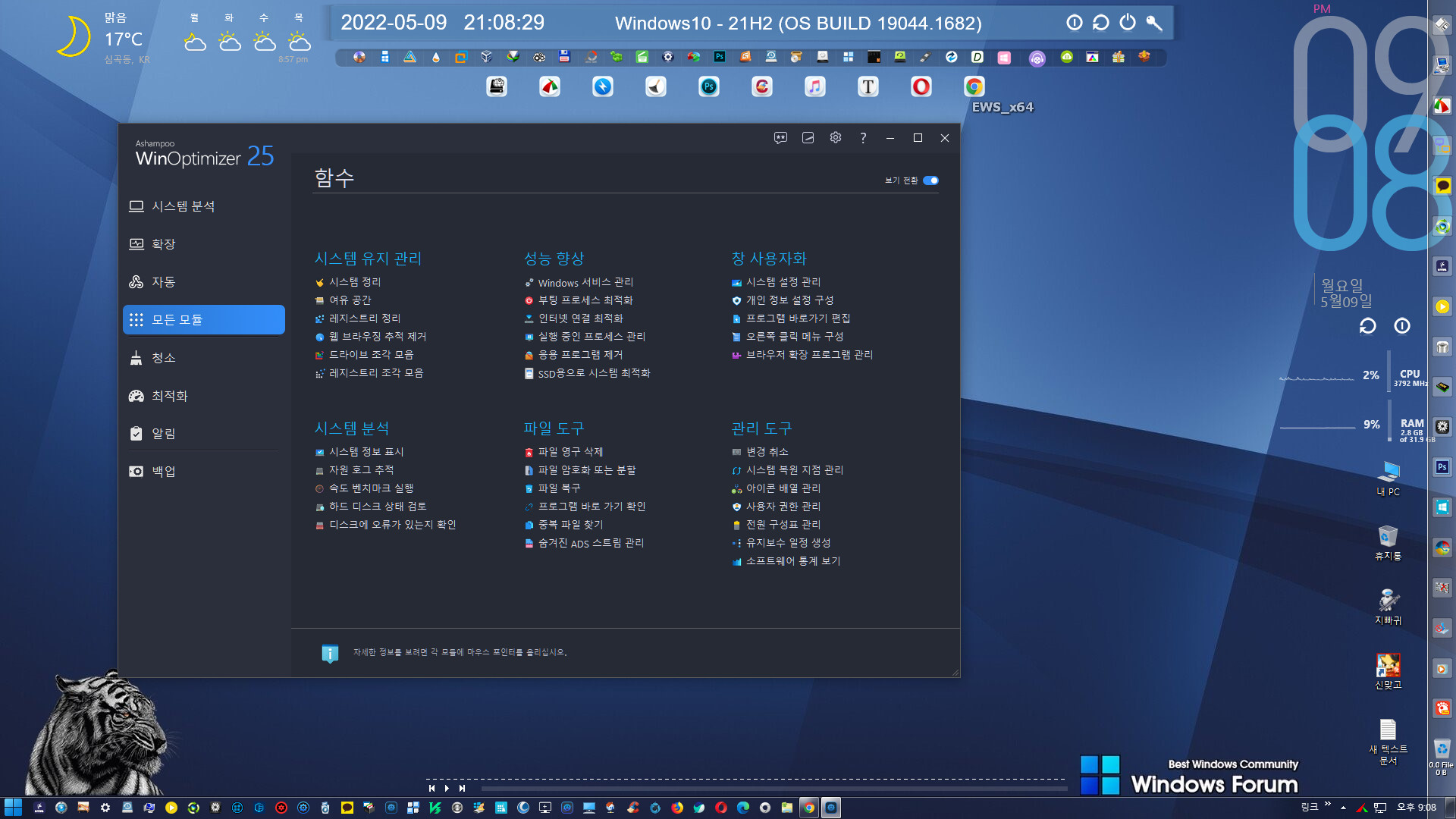1456x819 pixels.
Task: Open 시스템 정보 표시 module
Action: click(359, 452)
